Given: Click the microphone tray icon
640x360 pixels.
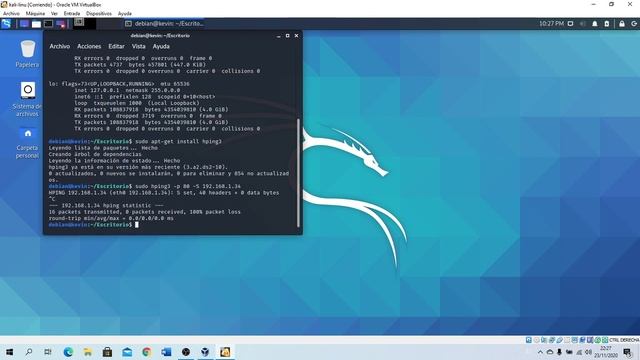Looking at the screenshot, I should pyautogui.click(x=559, y=352).
